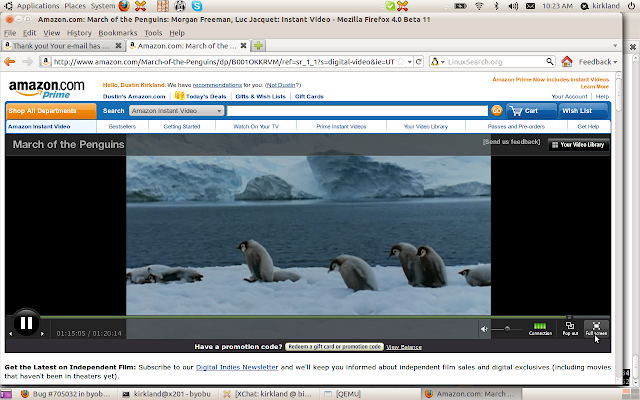
Task: Click the address bar URL
Action: pos(224,62)
